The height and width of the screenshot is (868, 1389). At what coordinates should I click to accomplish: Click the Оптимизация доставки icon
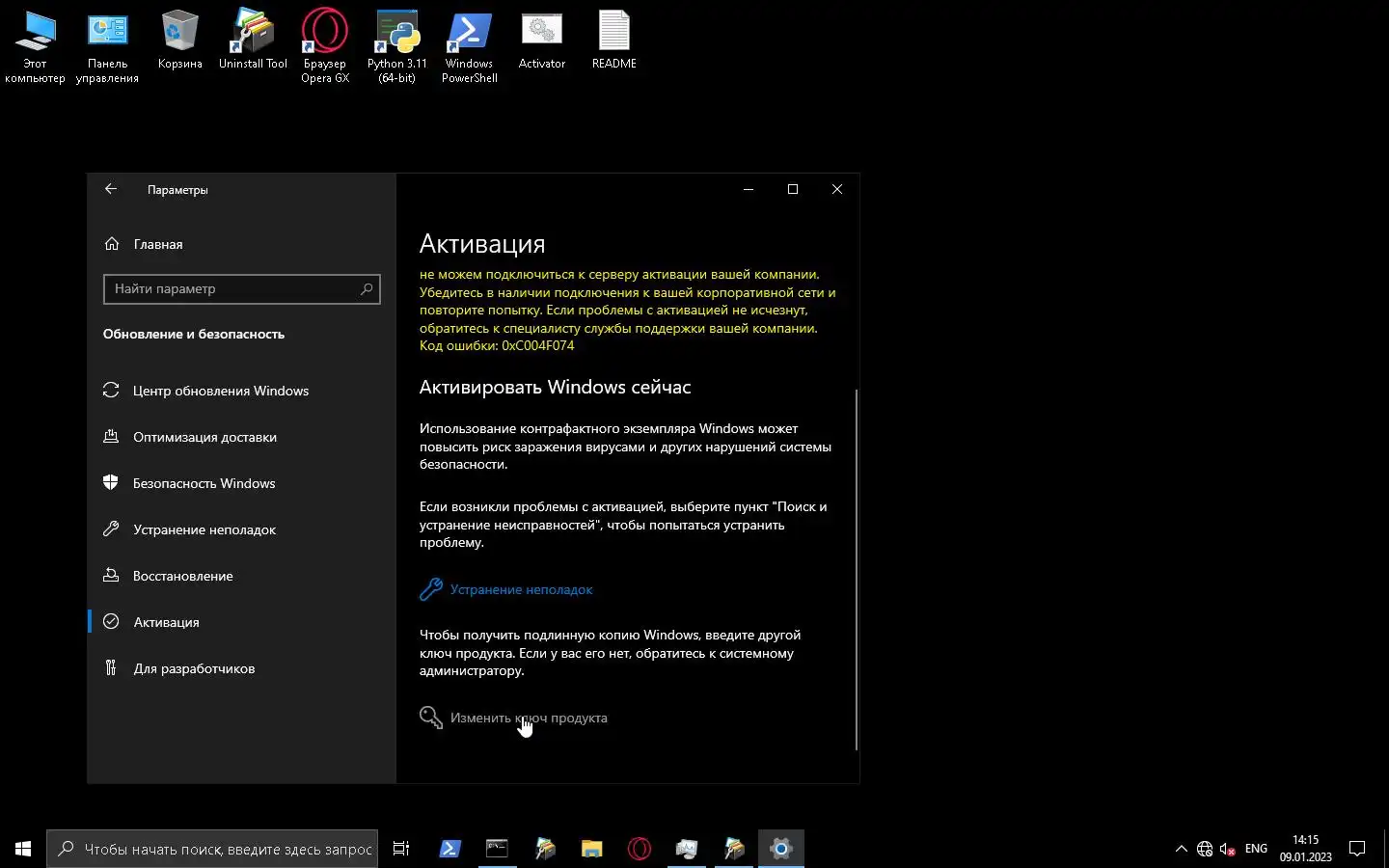(x=111, y=436)
